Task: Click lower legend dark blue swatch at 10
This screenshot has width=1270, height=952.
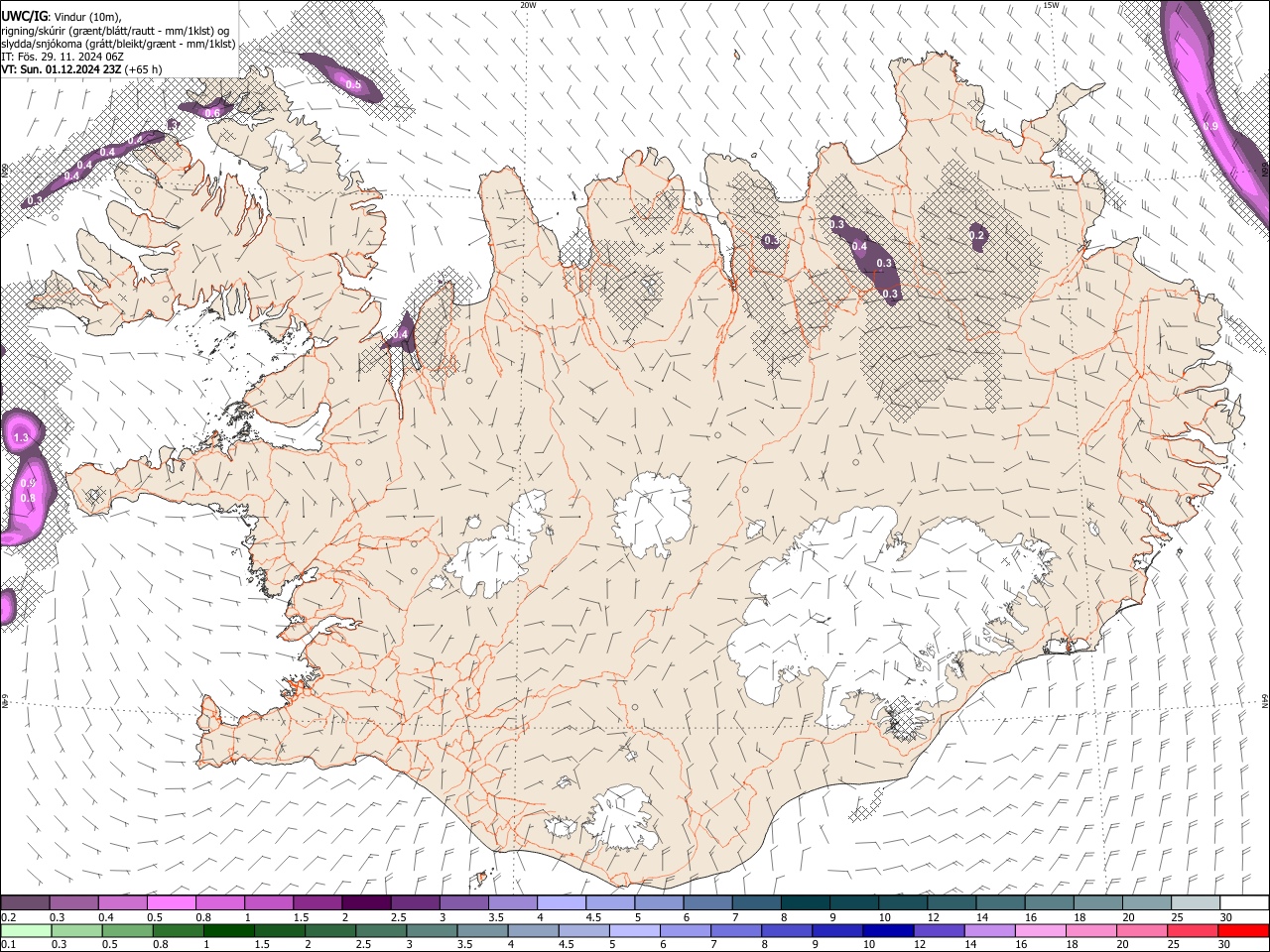Action: click(x=888, y=930)
